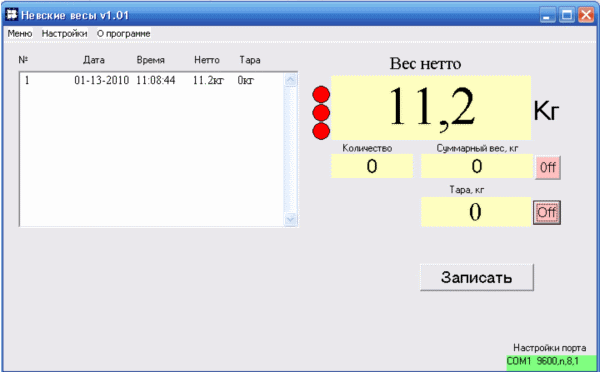Click the Суммарный вес value field

[x=477, y=166]
